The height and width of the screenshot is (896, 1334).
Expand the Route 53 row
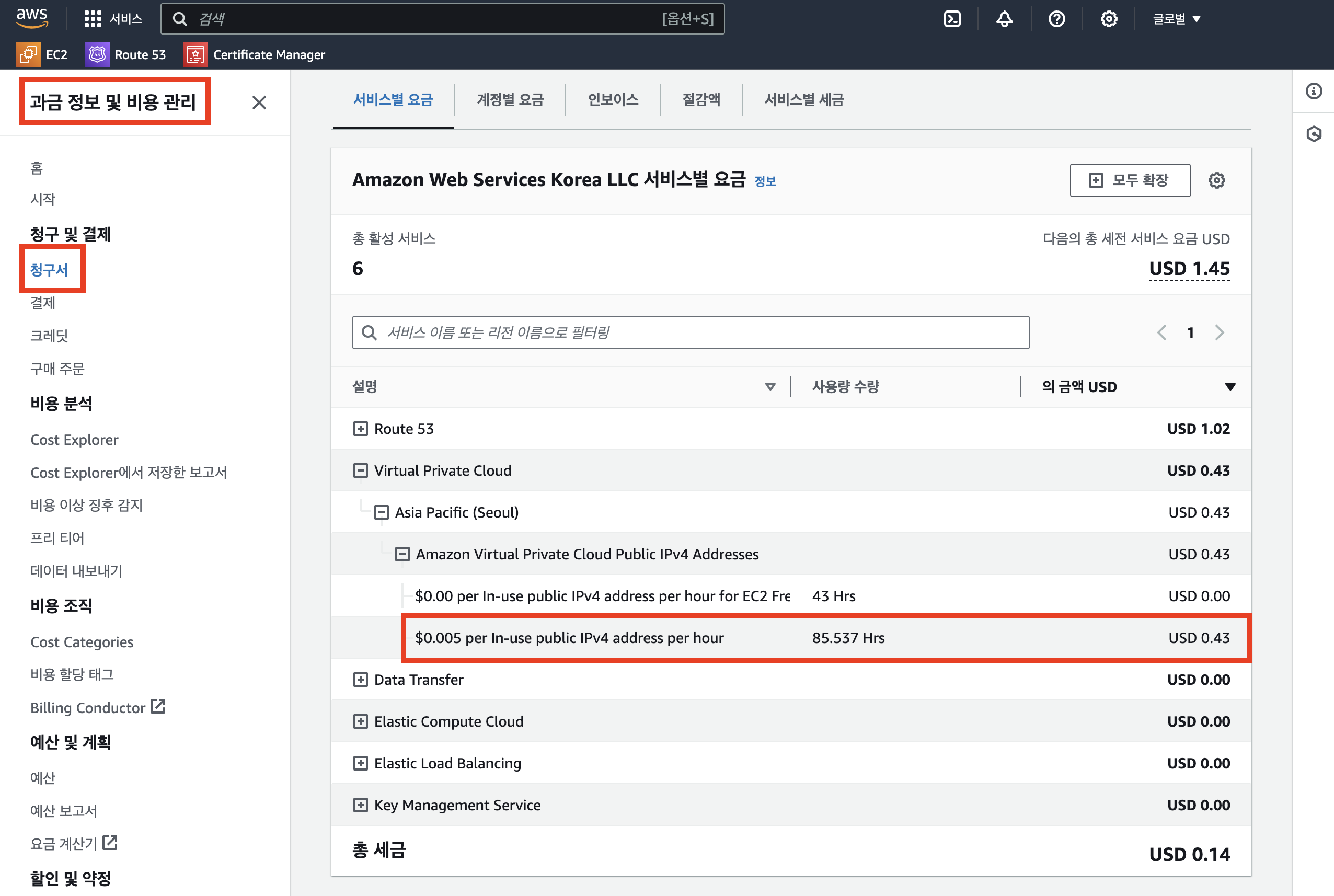(361, 429)
